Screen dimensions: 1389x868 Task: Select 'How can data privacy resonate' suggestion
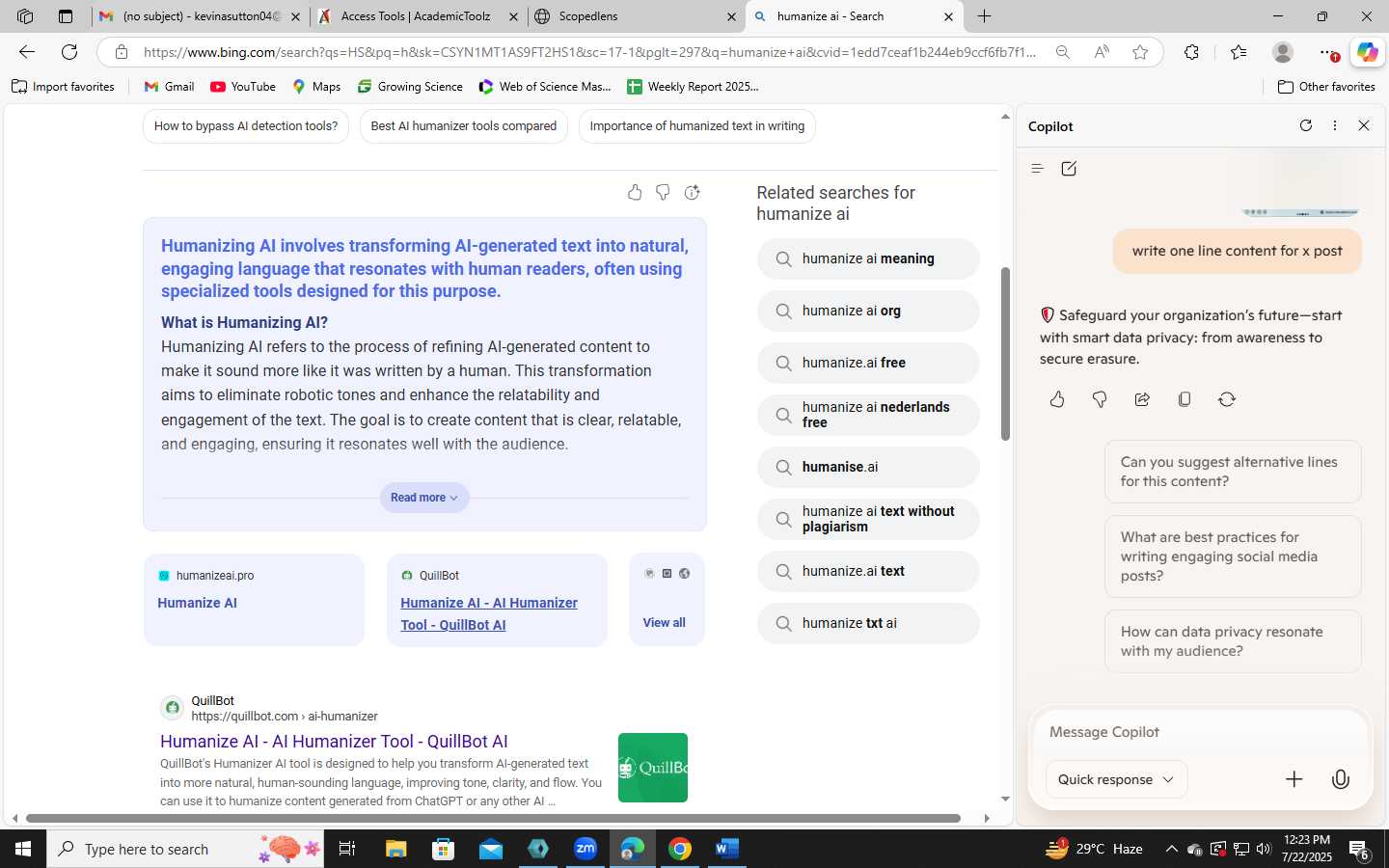tap(1233, 641)
